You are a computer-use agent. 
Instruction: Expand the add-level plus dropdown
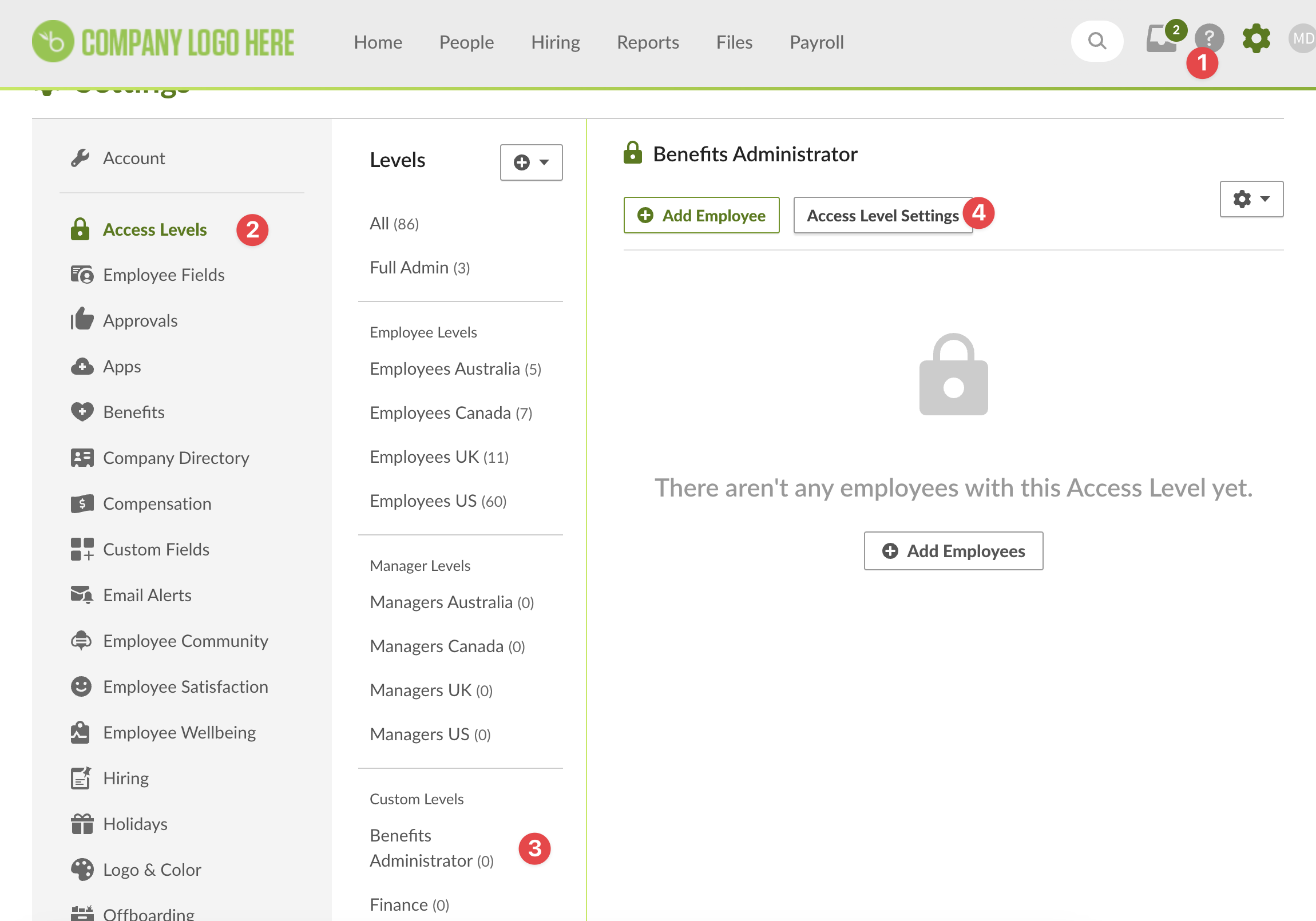[x=531, y=163]
